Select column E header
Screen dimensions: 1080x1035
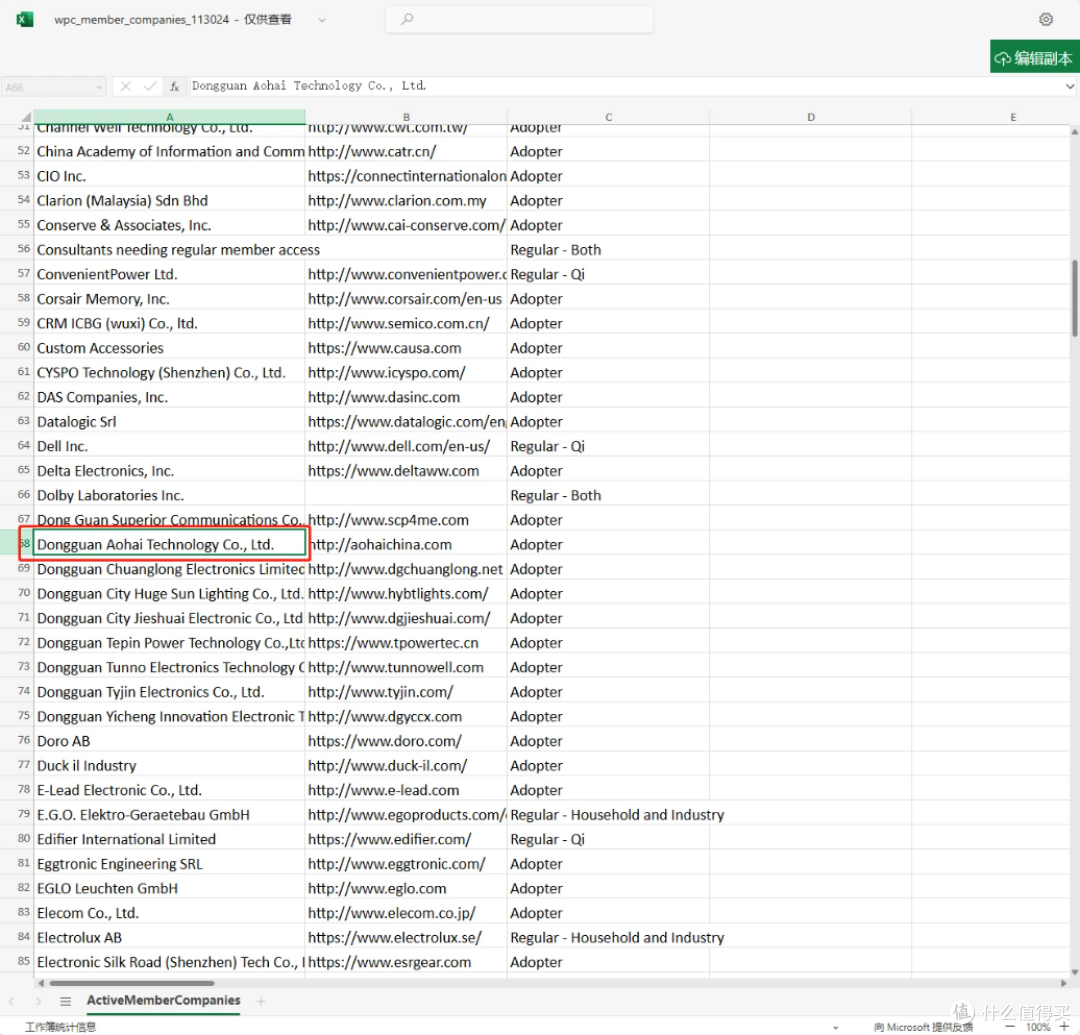[1012, 117]
